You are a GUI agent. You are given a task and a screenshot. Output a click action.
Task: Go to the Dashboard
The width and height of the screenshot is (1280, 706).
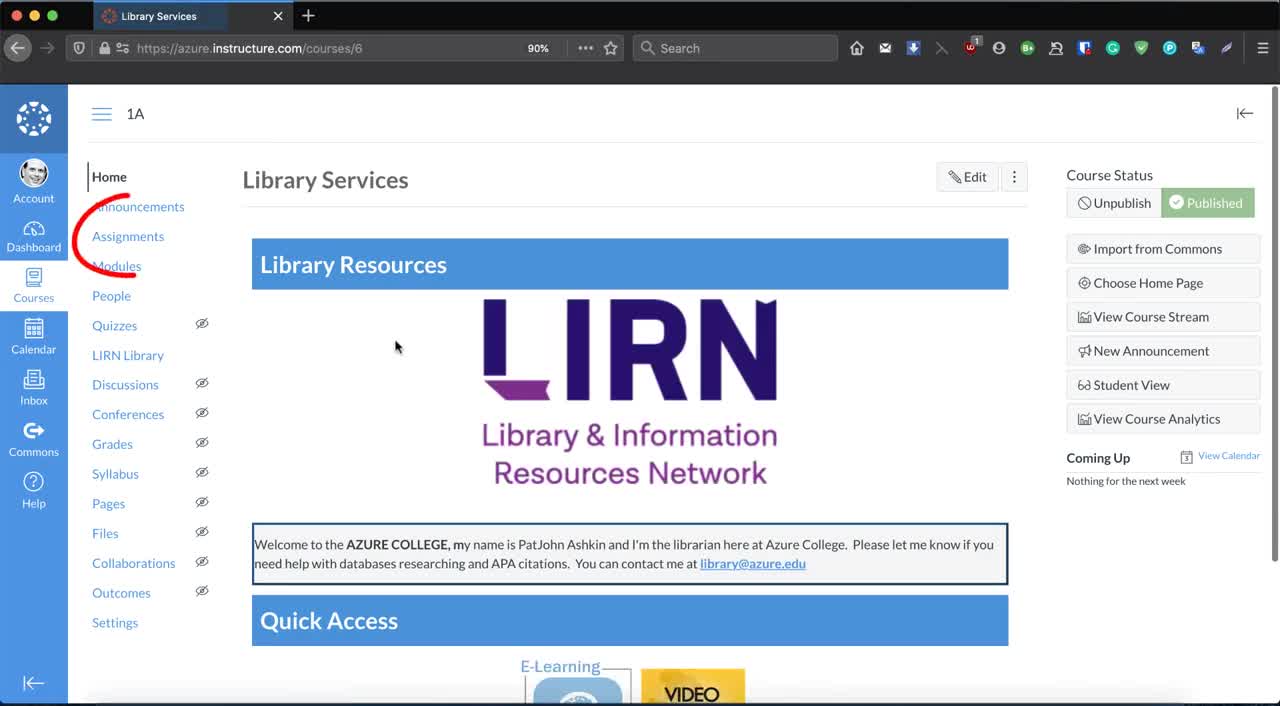pyautogui.click(x=34, y=236)
